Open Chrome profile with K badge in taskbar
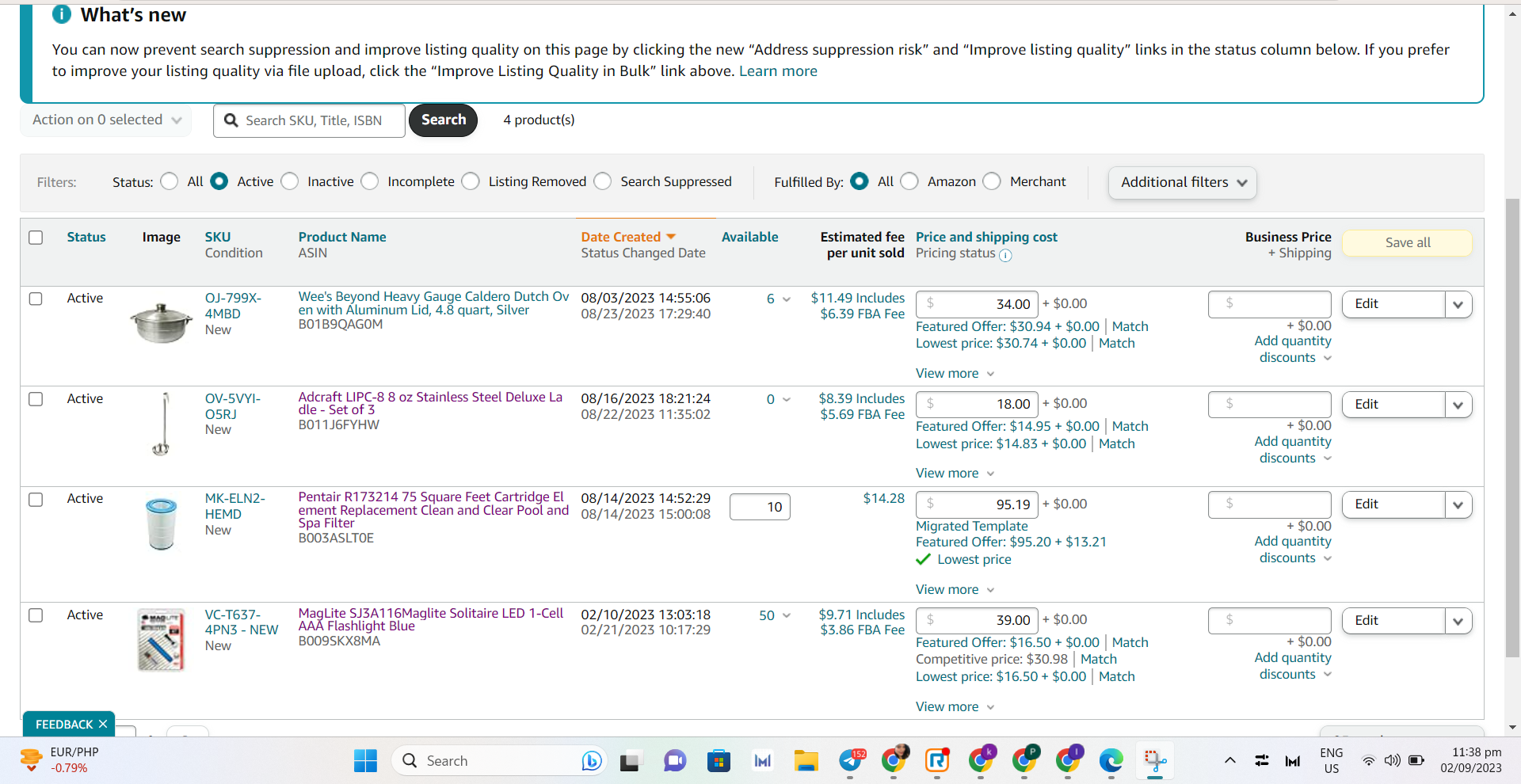The height and width of the screenshot is (784, 1521). pos(981,761)
